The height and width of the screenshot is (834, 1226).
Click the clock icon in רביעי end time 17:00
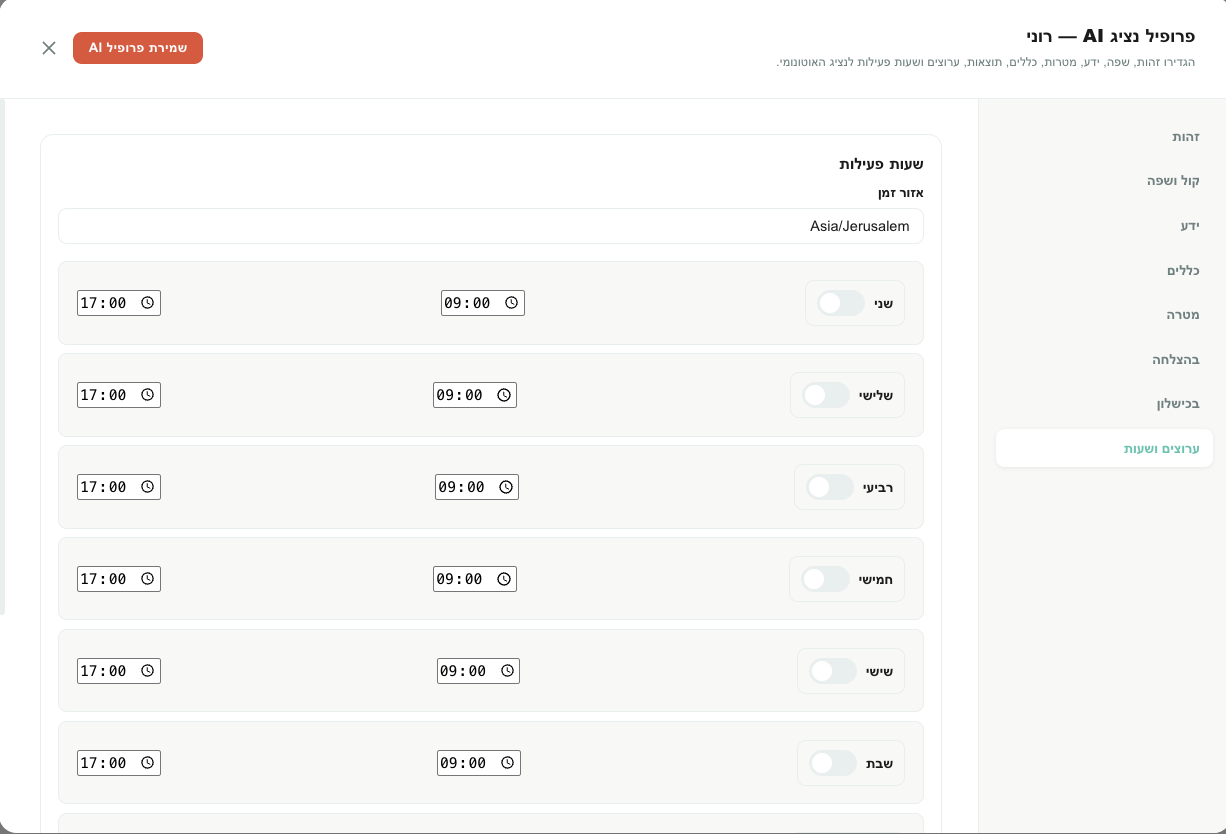click(x=147, y=487)
